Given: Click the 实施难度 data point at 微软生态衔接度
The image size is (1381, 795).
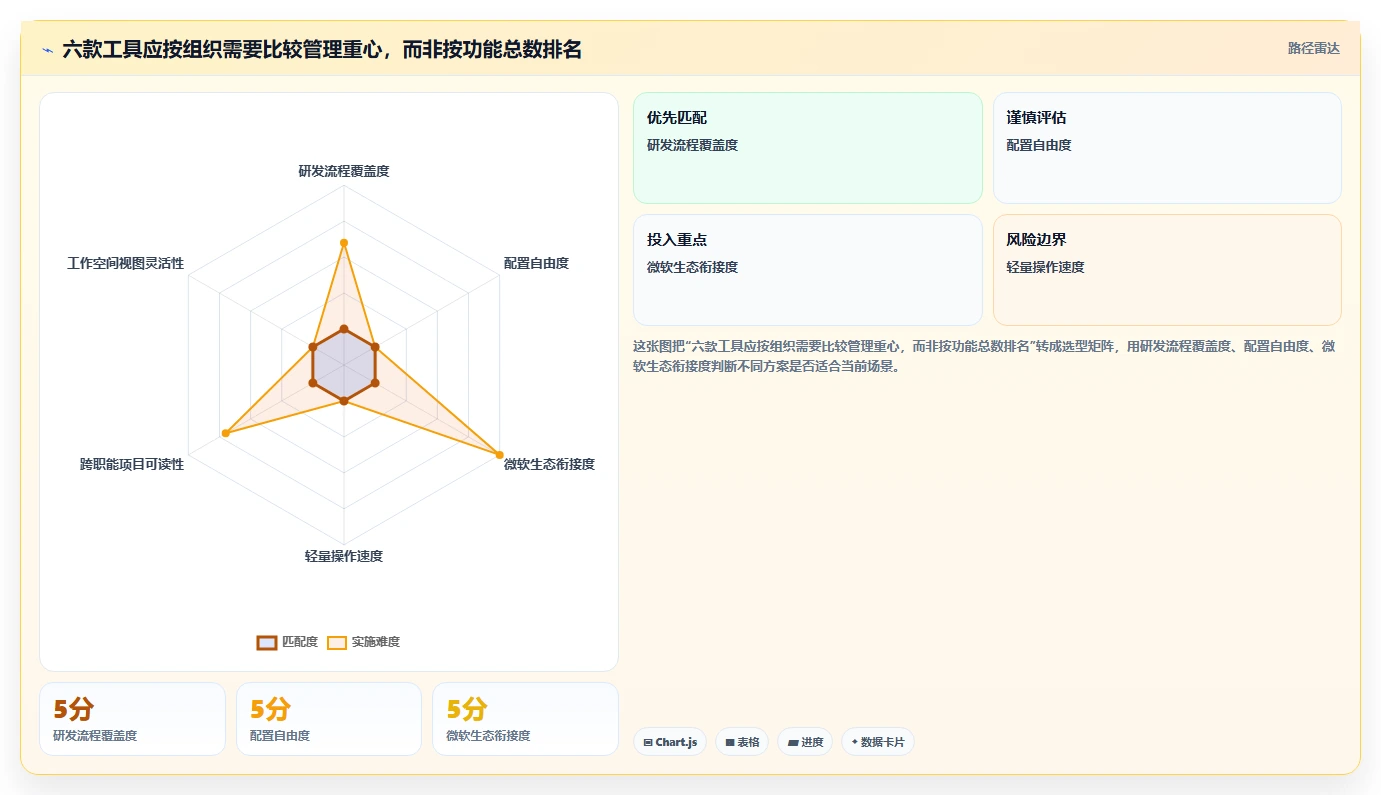Looking at the screenshot, I should pos(500,455).
